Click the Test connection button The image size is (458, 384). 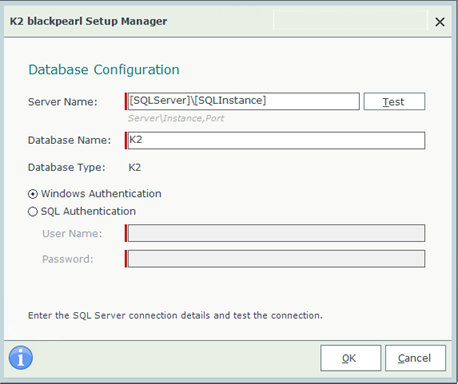(394, 101)
